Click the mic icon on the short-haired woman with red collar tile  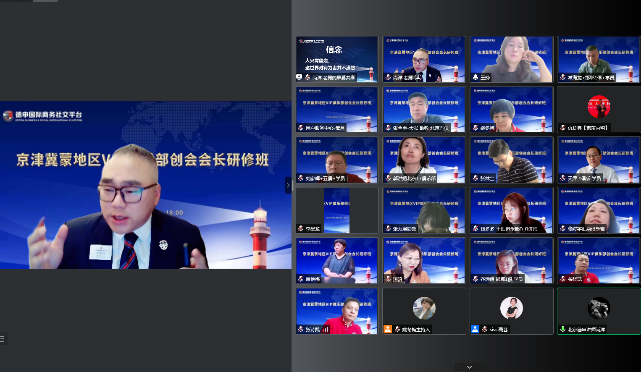tap(475, 128)
